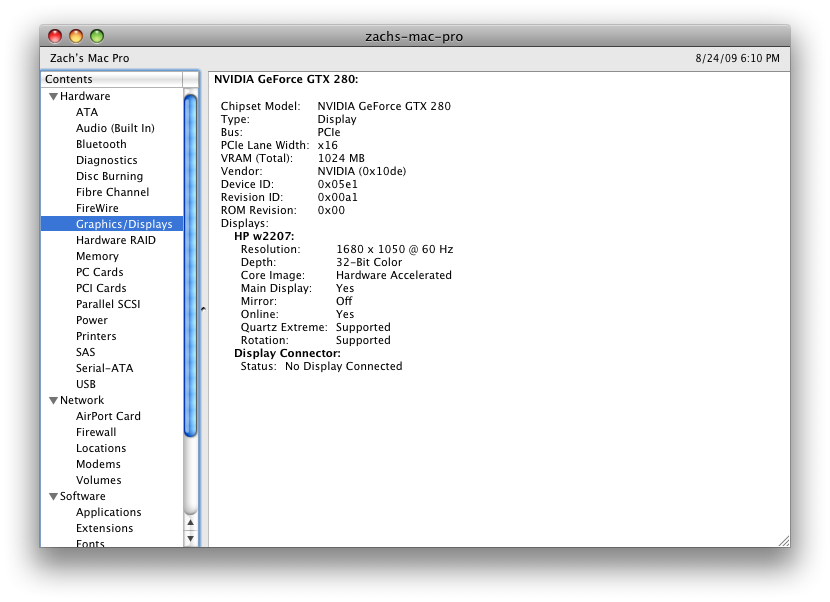Viewport: 830px width, 602px height.
Task: Collapse the Software disclosure triangle
Action: click(x=53, y=497)
